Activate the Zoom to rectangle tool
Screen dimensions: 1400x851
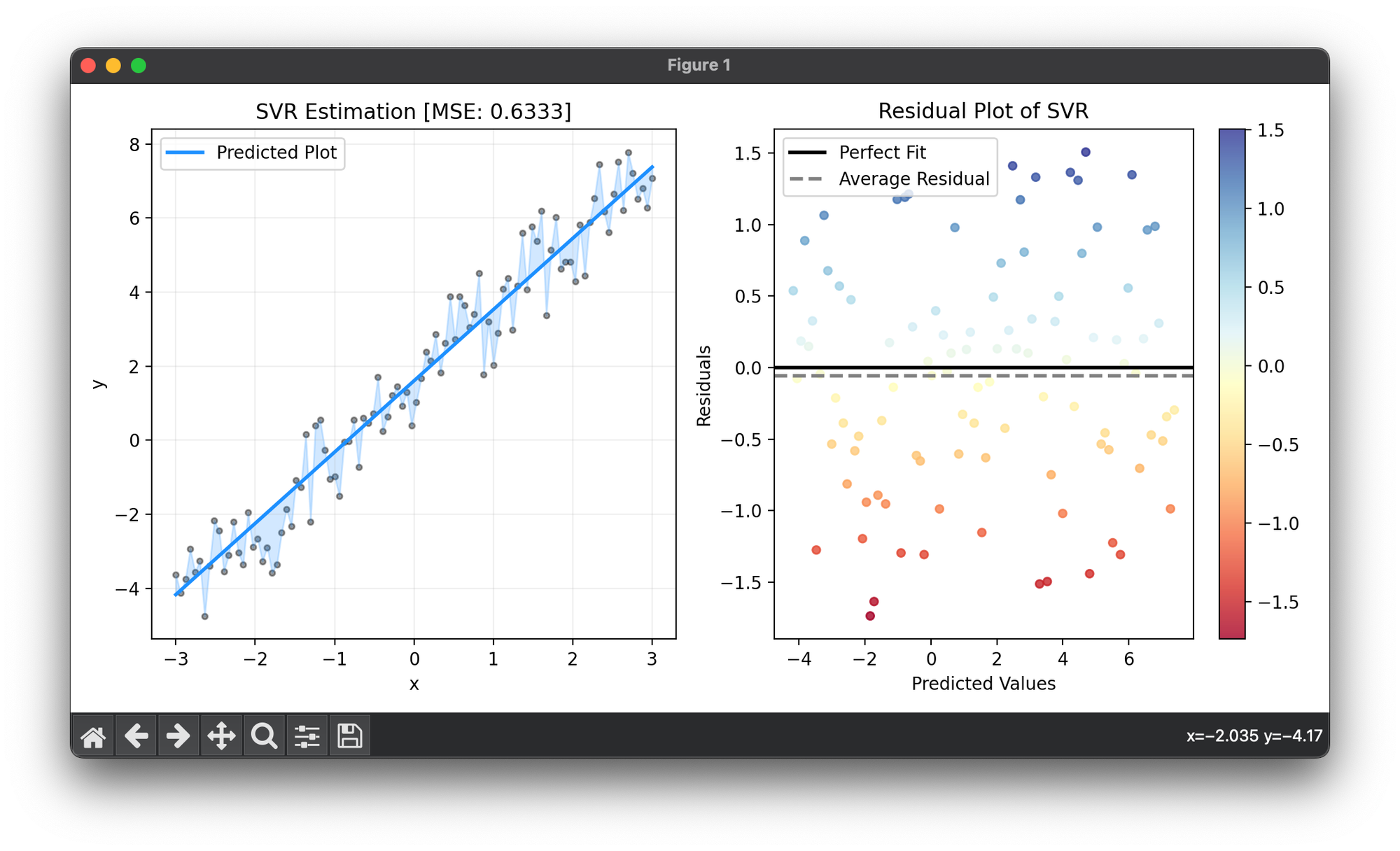click(x=264, y=736)
